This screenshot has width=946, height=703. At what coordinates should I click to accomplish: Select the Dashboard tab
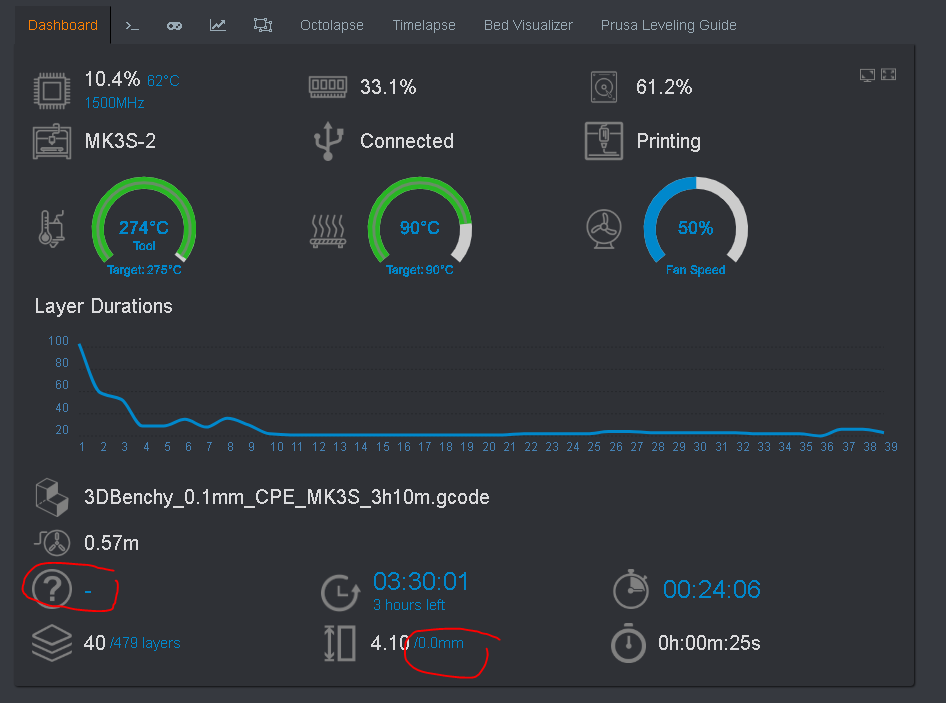click(x=62, y=24)
